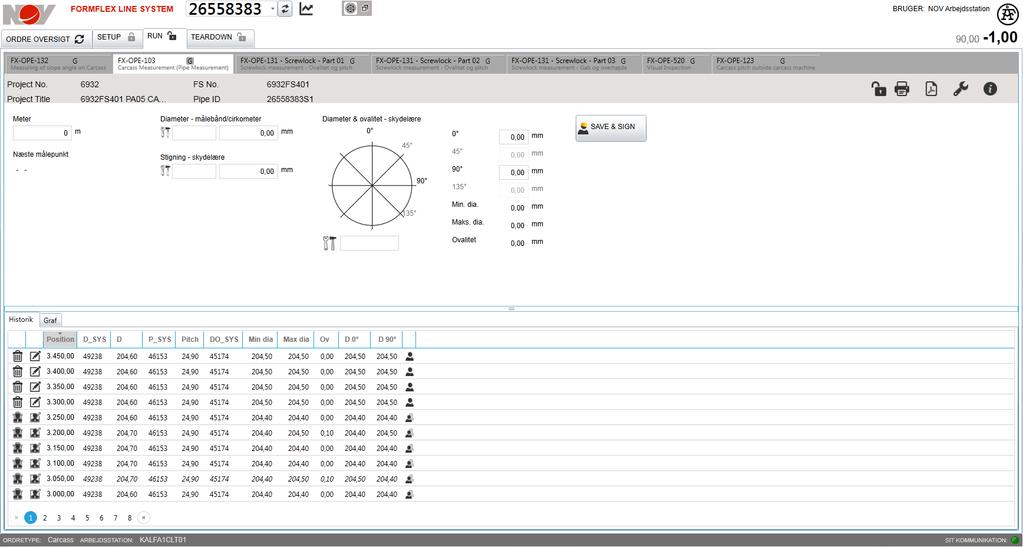Open the FX-OPE-132 operation tab

[59, 63]
